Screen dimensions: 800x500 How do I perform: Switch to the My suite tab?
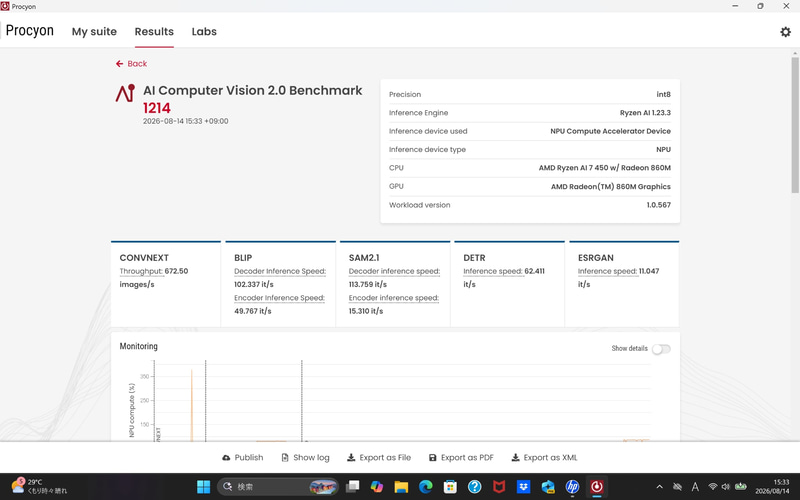click(x=94, y=32)
